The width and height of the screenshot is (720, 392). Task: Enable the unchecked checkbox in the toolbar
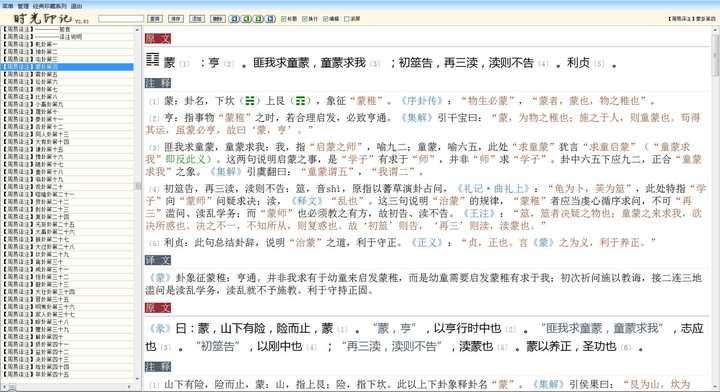pyautogui.click(x=352, y=19)
